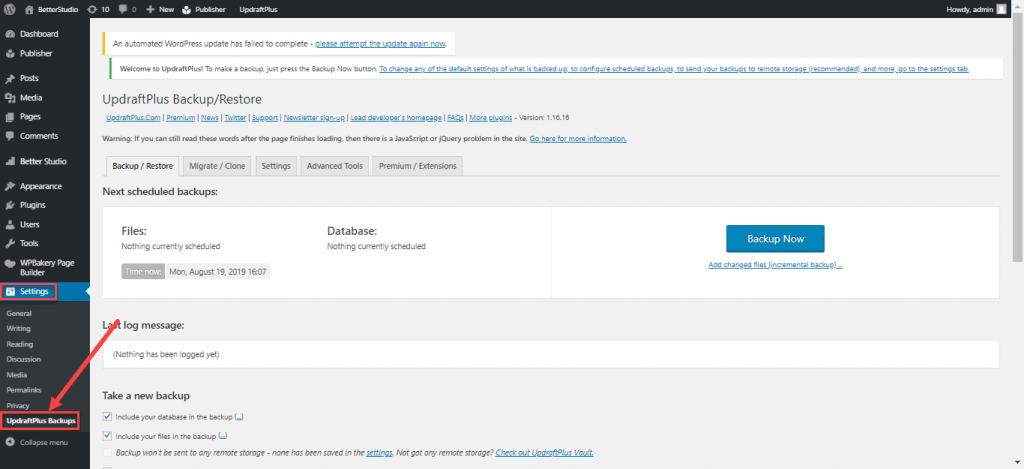Open UpdraftPlus in the admin bar
Screen dimensions: 1024x469
click(x=259, y=10)
